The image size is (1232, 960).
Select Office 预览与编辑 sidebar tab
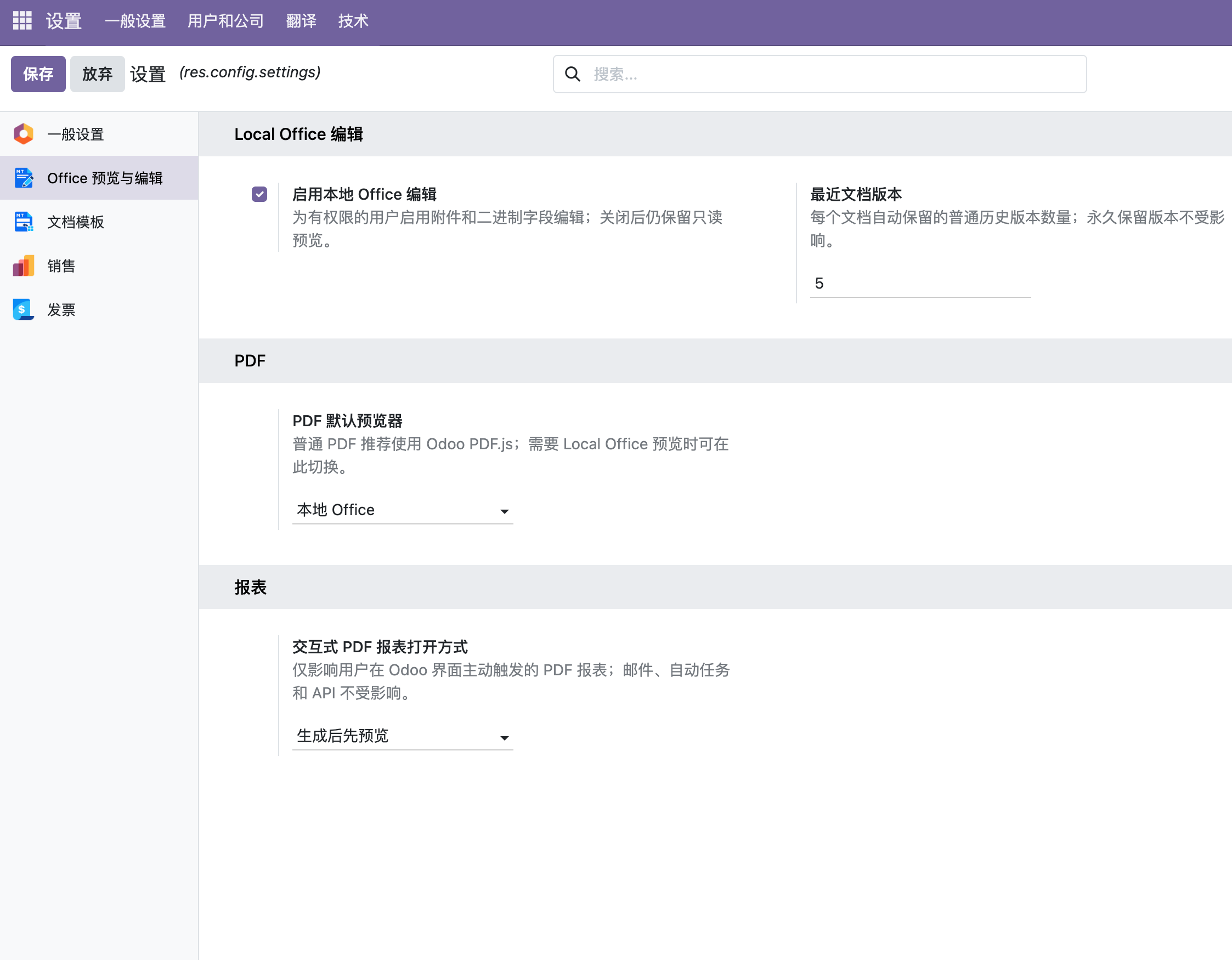point(99,178)
